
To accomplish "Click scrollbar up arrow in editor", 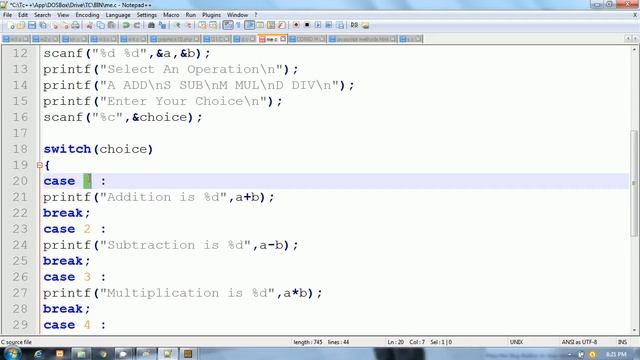I will coord(634,49).
